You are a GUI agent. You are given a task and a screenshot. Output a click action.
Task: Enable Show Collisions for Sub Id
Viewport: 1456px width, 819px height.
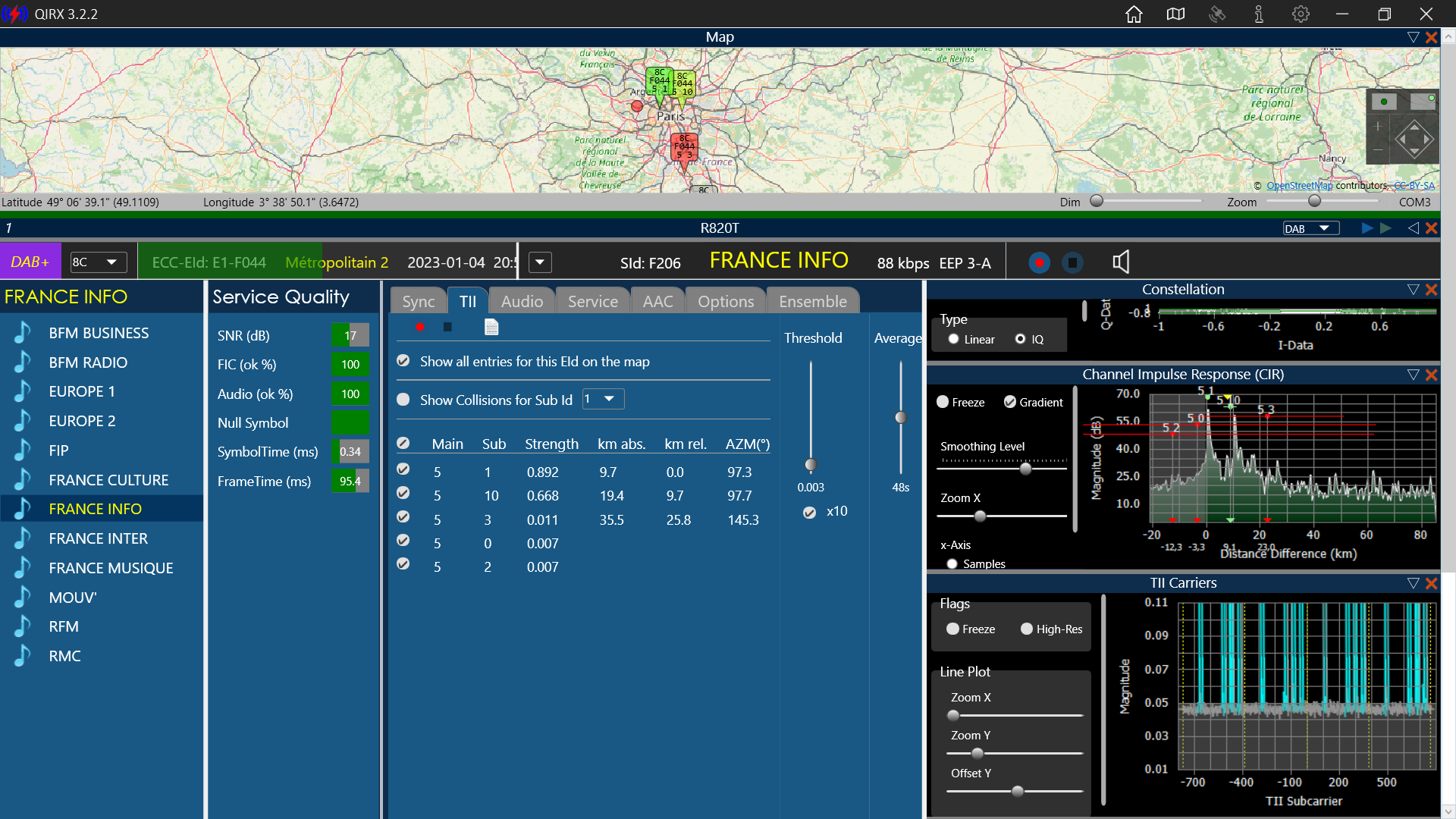point(403,400)
